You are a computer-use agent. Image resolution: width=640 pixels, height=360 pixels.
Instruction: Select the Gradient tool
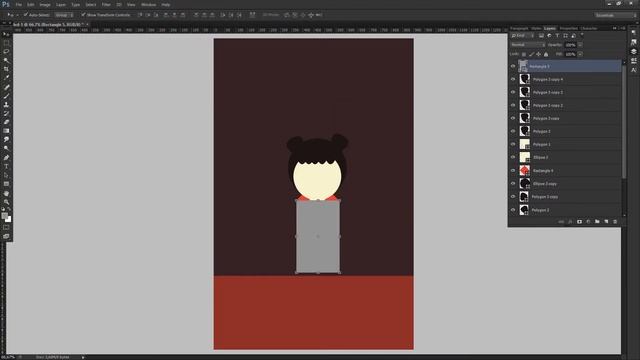pyautogui.click(x=6, y=131)
